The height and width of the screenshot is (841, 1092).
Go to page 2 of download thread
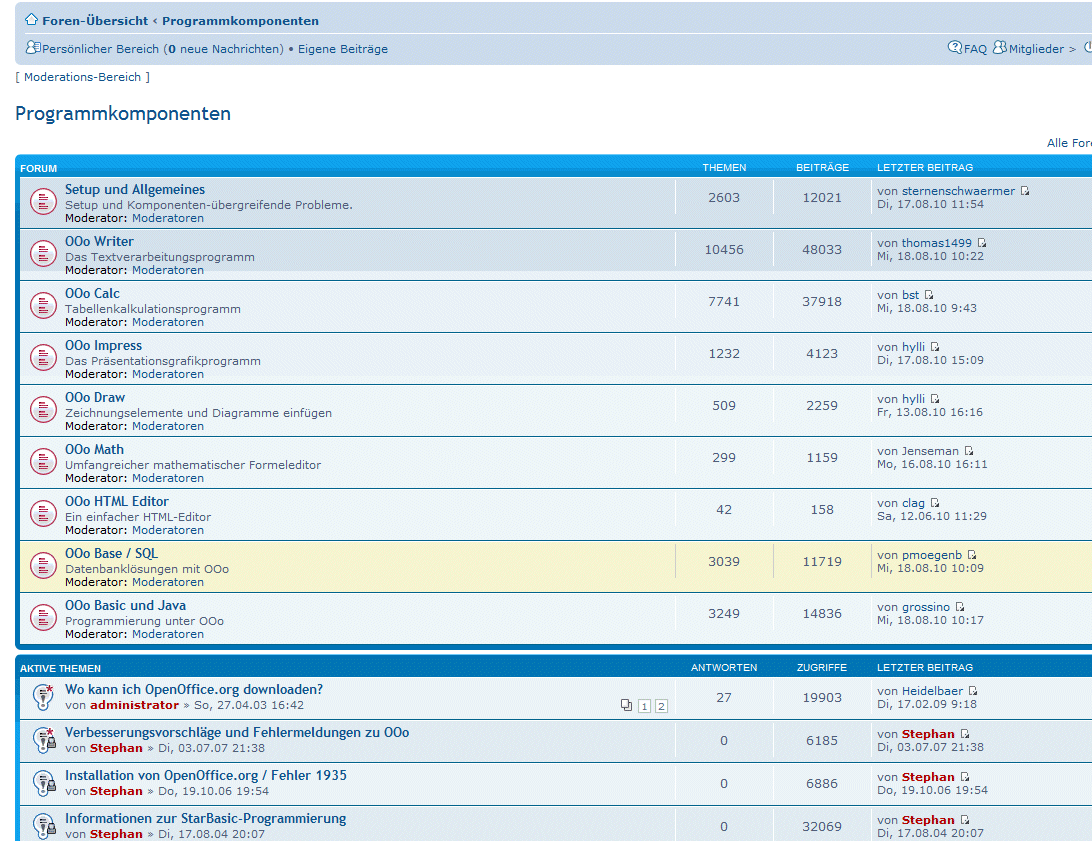tap(661, 706)
